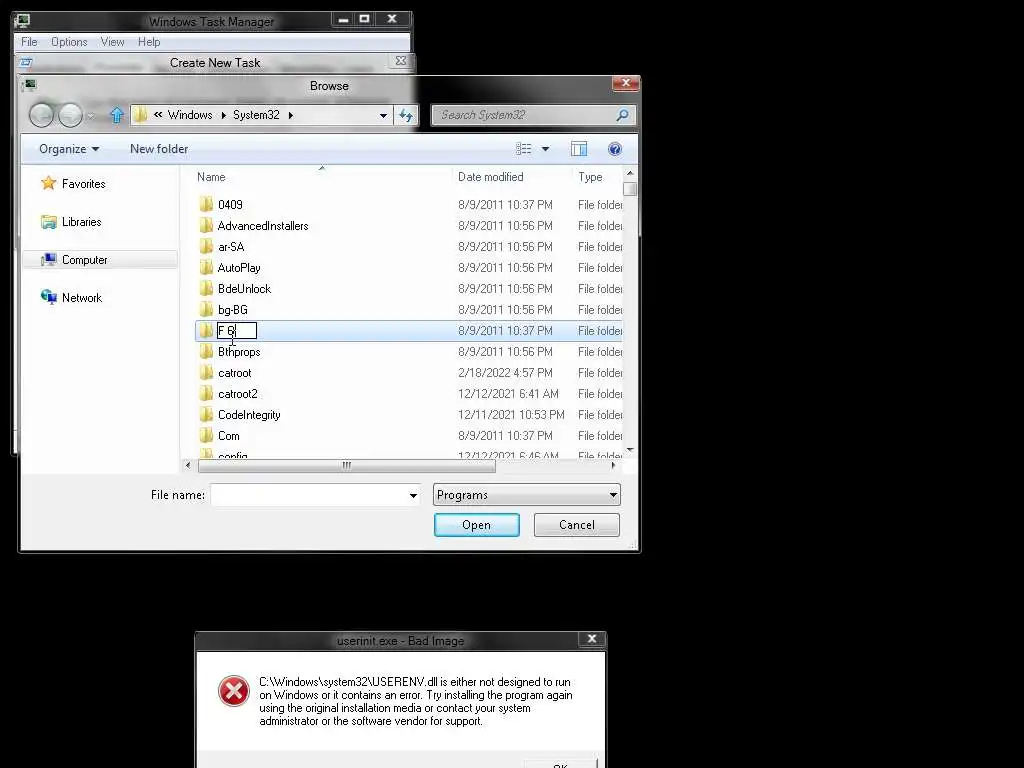Screen dimensions: 1024x768
Task: Click the Cancel button
Action: (x=577, y=525)
